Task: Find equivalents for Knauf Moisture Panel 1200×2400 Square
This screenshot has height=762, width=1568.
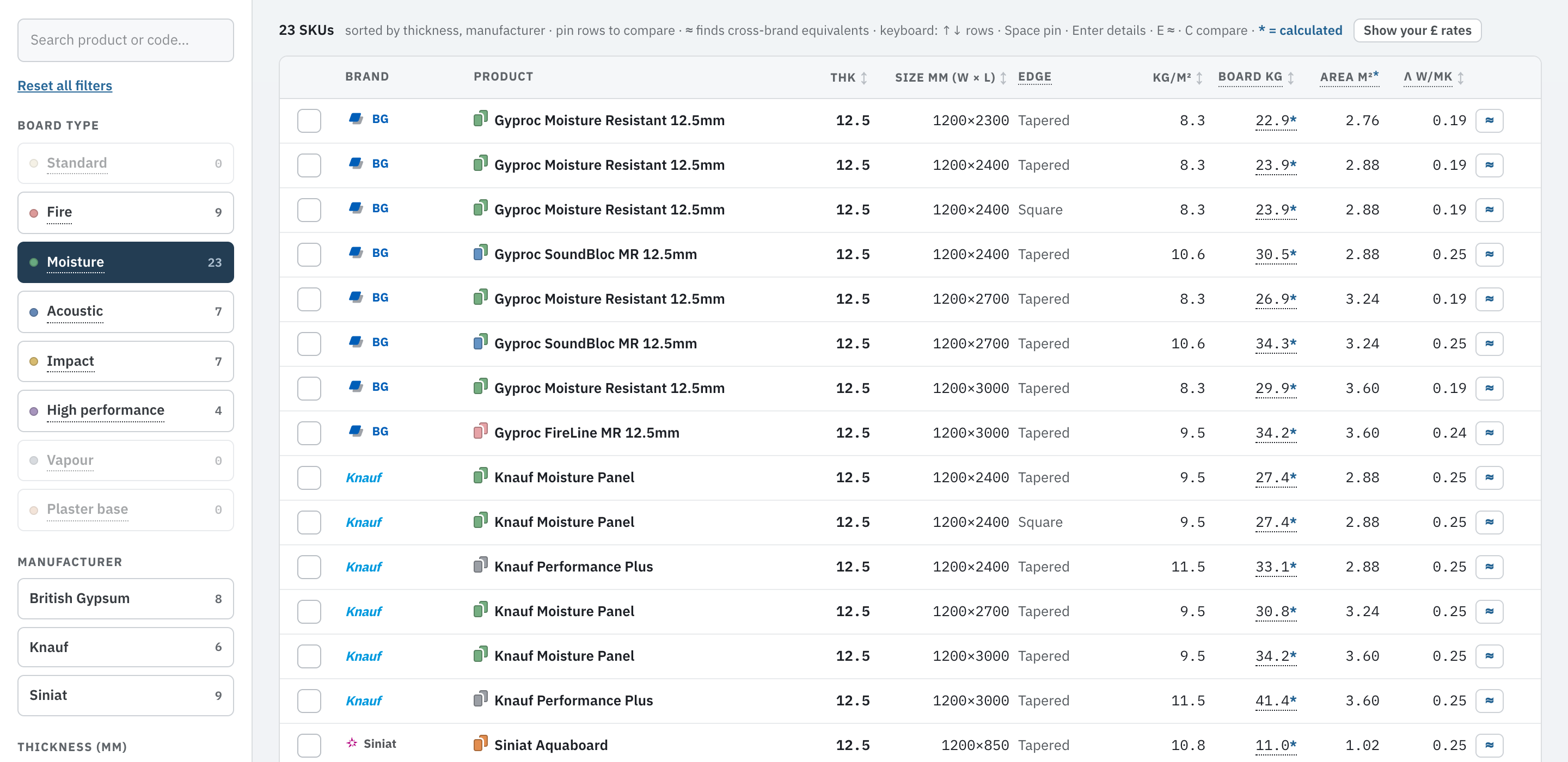Action: (1489, 522)
